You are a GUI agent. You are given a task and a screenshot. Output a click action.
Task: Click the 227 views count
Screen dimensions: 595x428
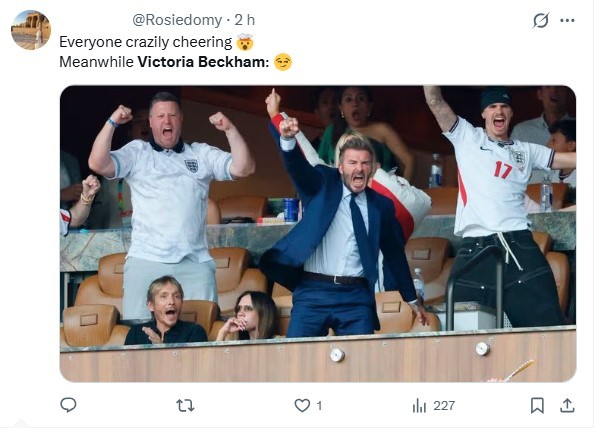click(444, 406)
